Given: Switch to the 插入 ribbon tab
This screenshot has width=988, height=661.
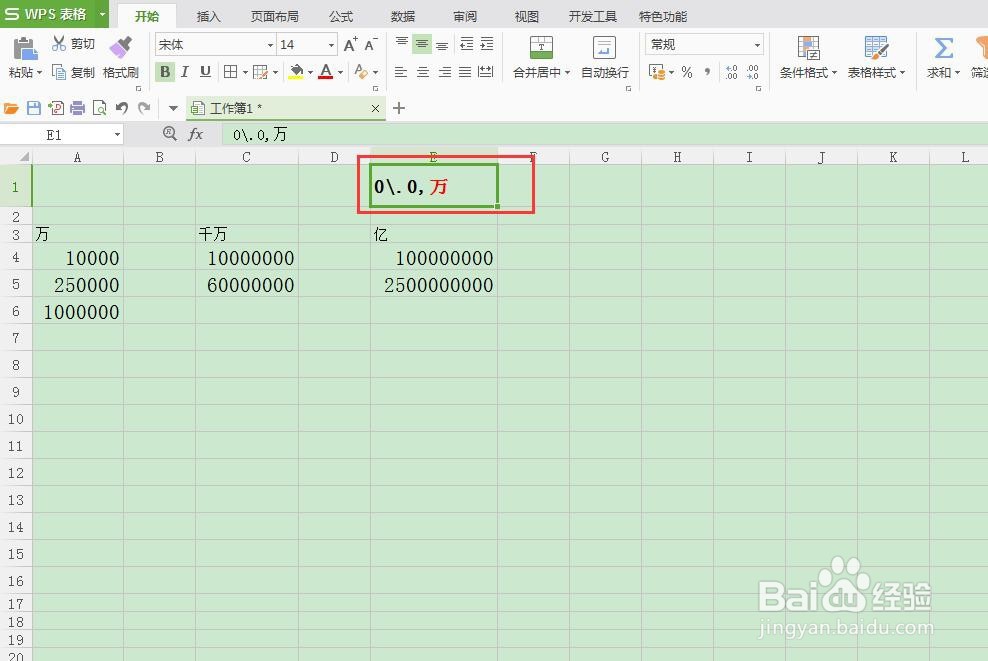Looking at the screenshot, I should click(208, 16).
